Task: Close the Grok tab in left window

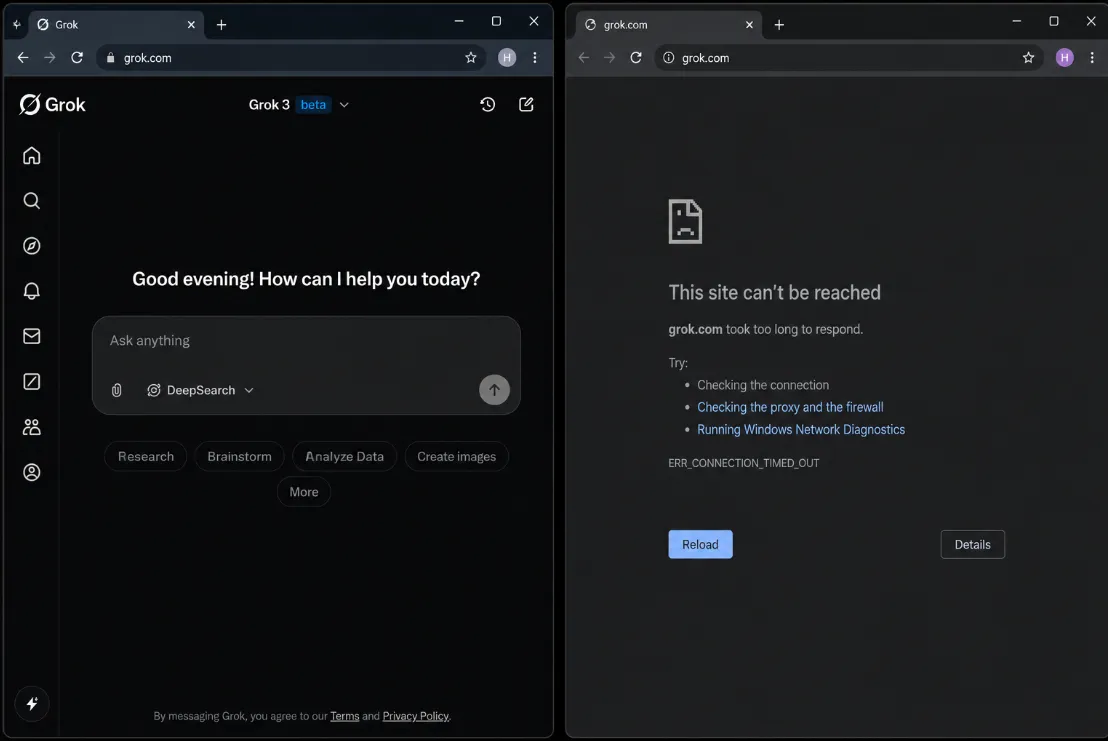Action: pos(191,25)
